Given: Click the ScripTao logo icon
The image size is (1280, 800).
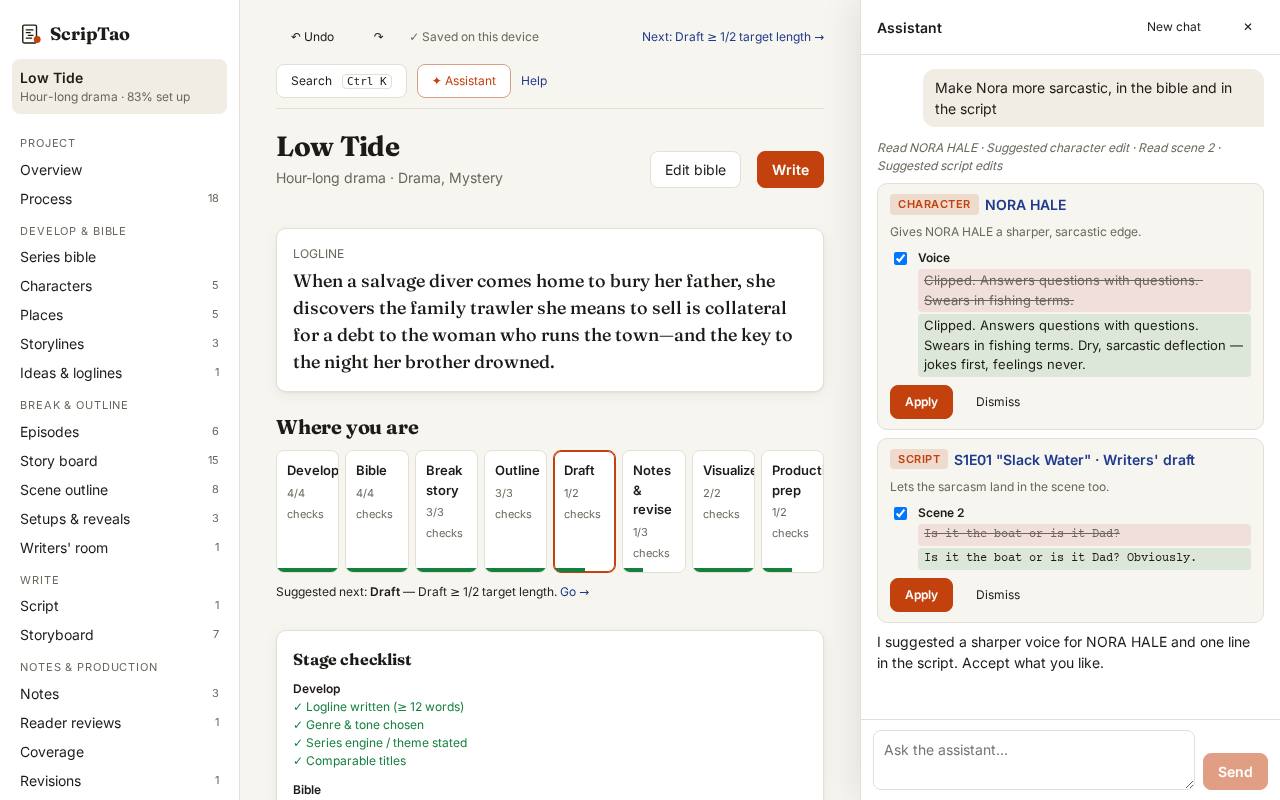Looking at the screenshot, I should pyautogui.click(x=31, y=35).
